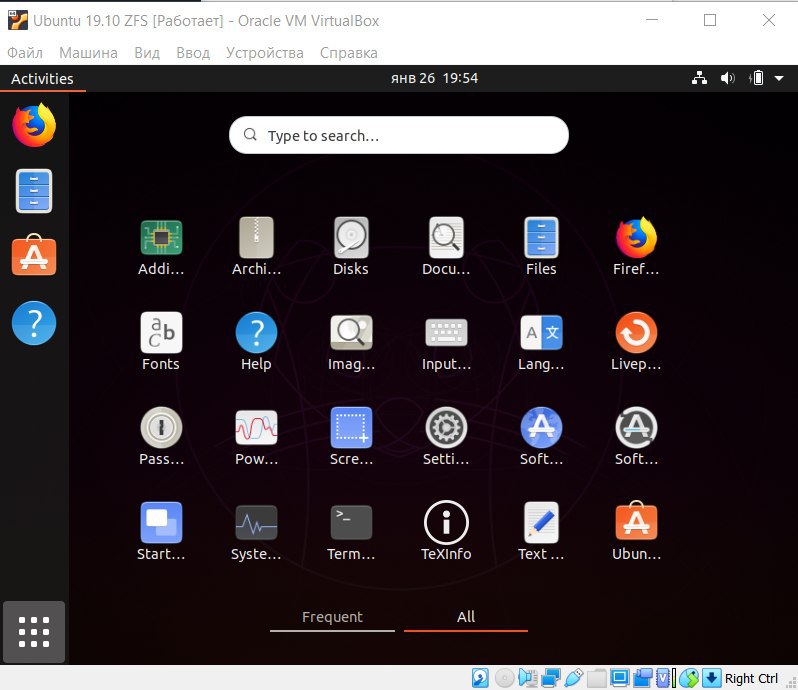Open the network status icon in top bar

pyautogui.click(x=699, y=78)
